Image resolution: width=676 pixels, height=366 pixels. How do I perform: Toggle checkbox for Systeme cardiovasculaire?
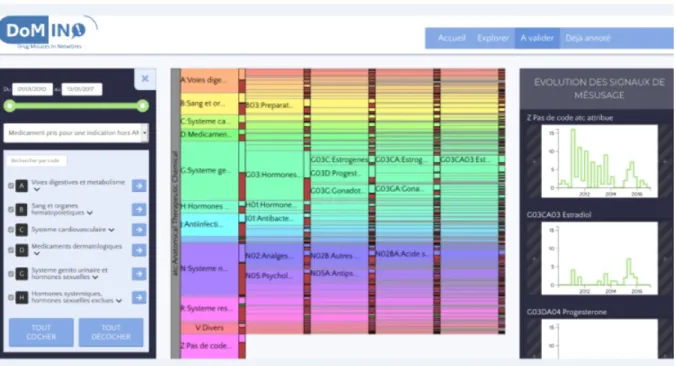point(11,230)
